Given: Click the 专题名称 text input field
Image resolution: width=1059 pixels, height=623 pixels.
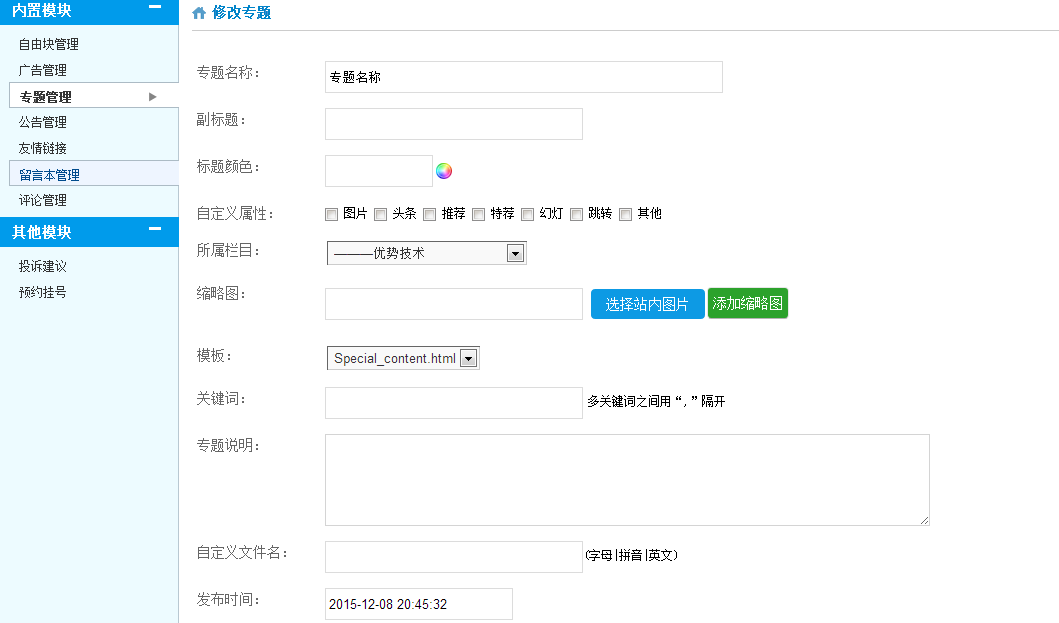Looking at the screenshot, I should [523, 77].
